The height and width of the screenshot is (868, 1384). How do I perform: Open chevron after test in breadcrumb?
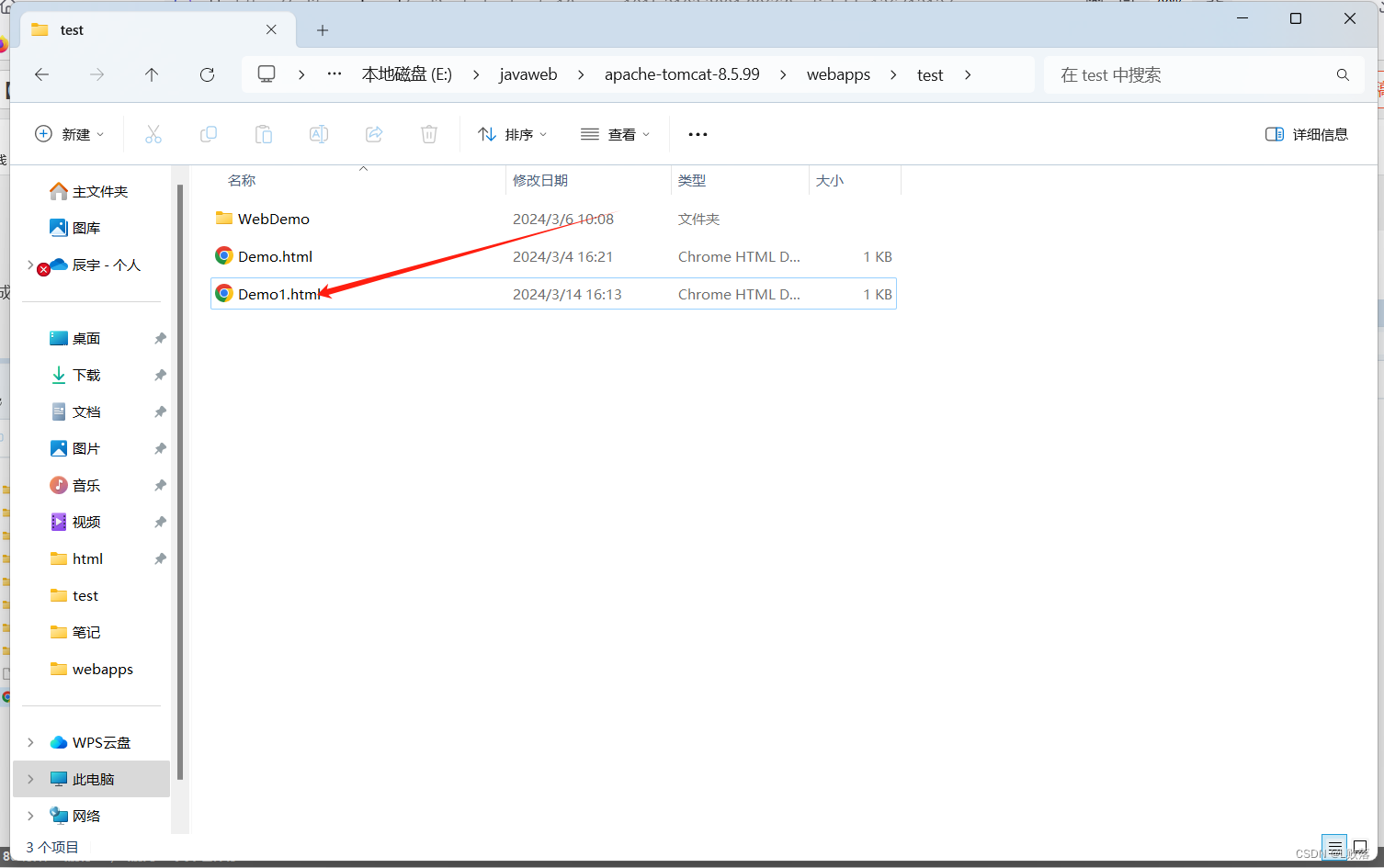coord(968,74)
